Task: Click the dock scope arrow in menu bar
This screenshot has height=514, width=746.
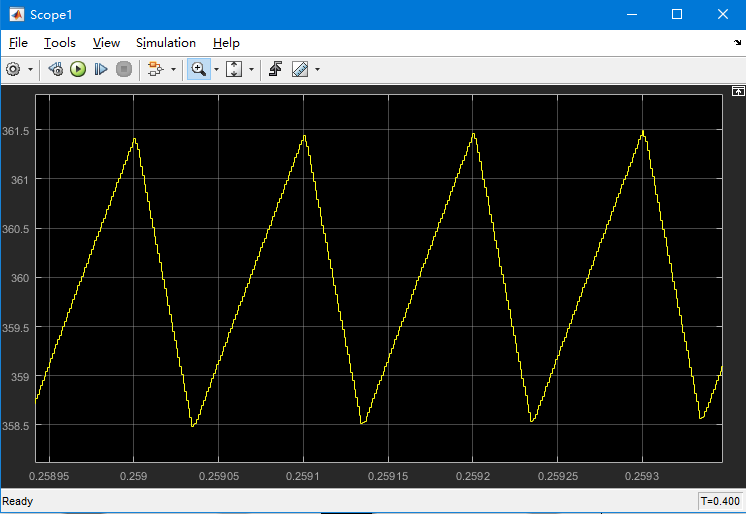Action: (x=737, y=43)
